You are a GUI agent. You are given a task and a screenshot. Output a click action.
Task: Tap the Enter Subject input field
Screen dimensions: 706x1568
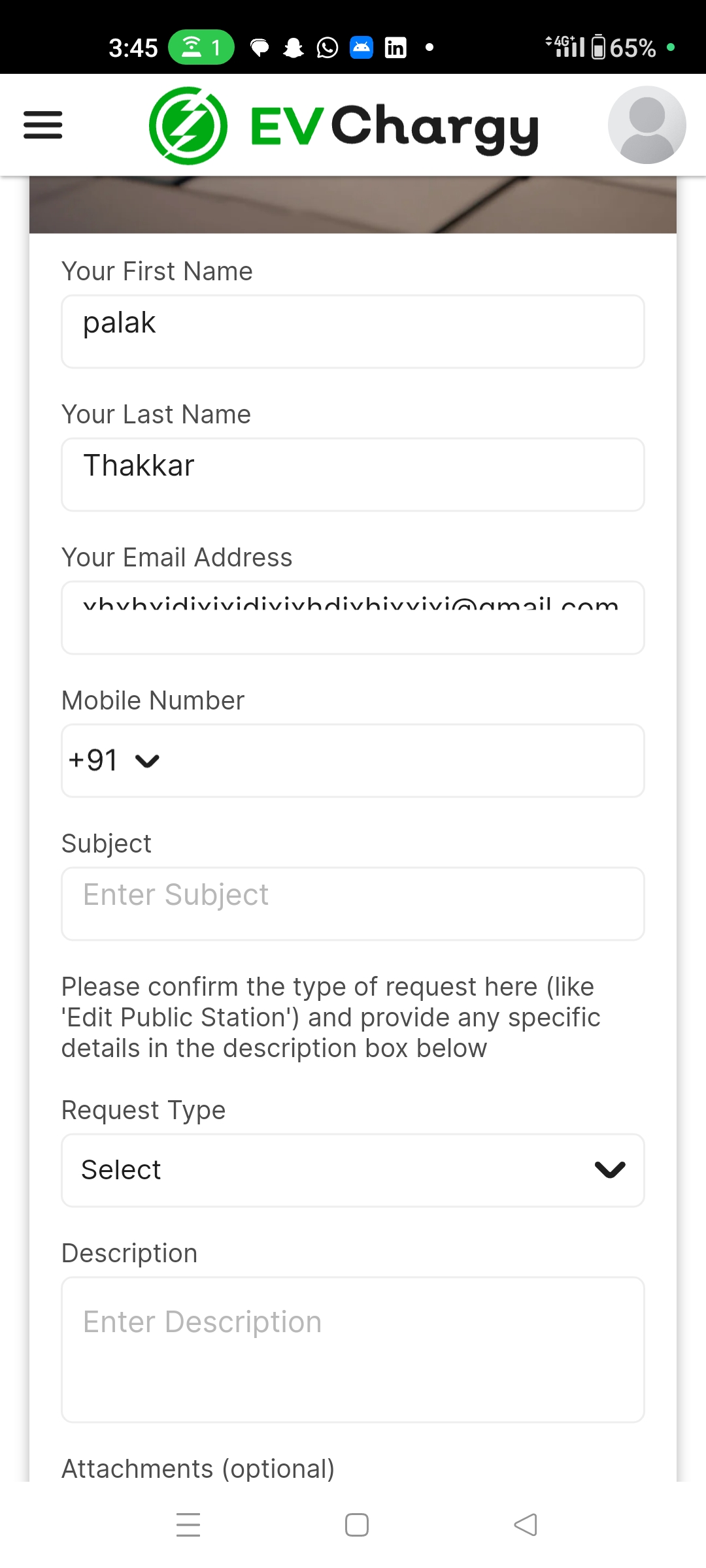pyautogui.click(x=353, y=904)
